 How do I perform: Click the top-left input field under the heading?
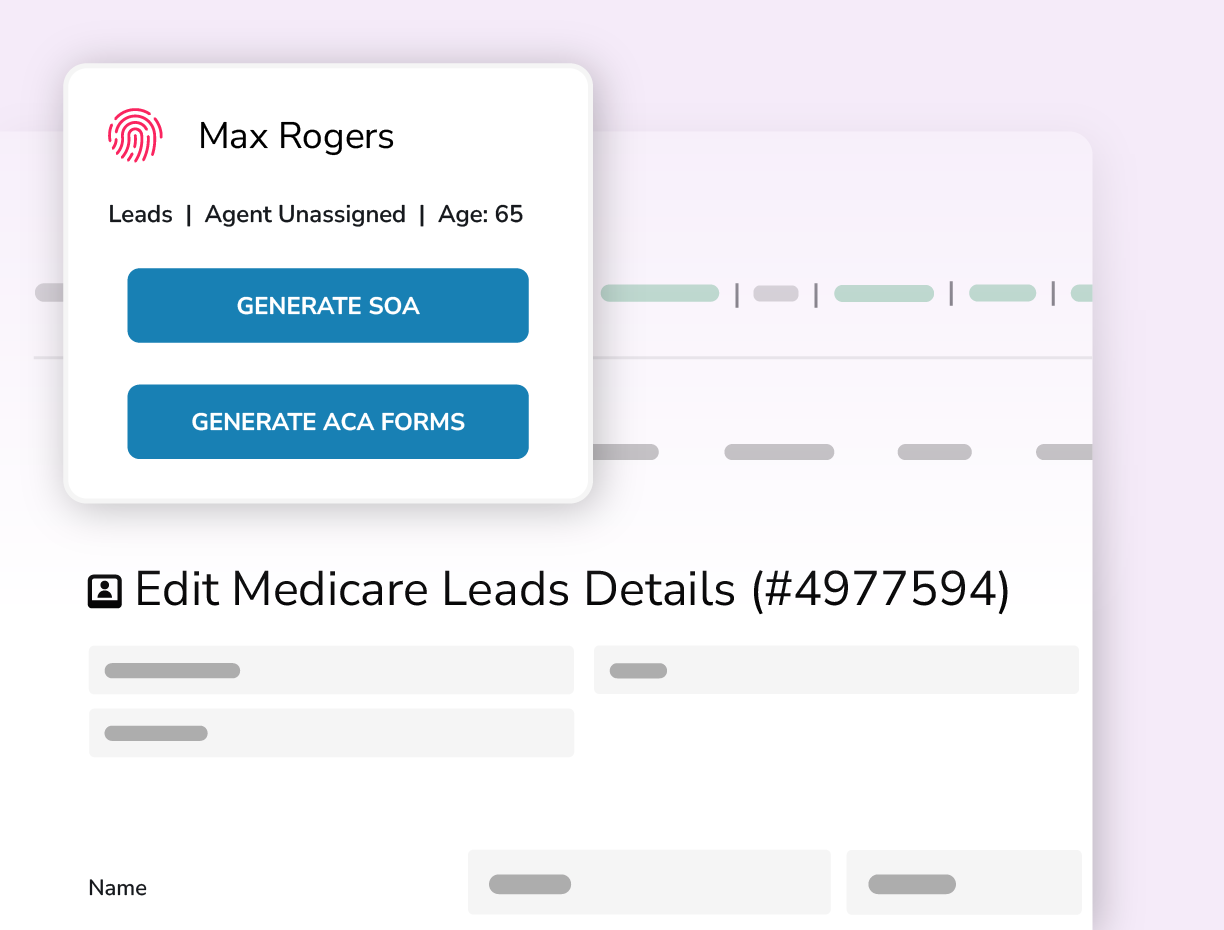click(x=331, y=670)
